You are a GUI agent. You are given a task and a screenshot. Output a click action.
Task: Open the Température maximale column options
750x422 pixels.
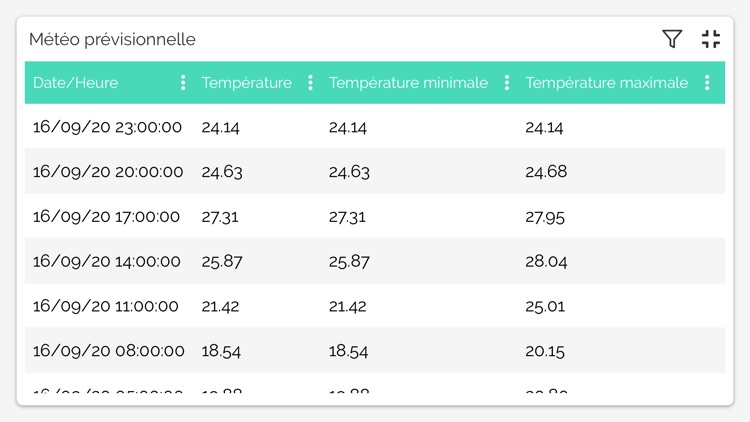click(707, 83)
